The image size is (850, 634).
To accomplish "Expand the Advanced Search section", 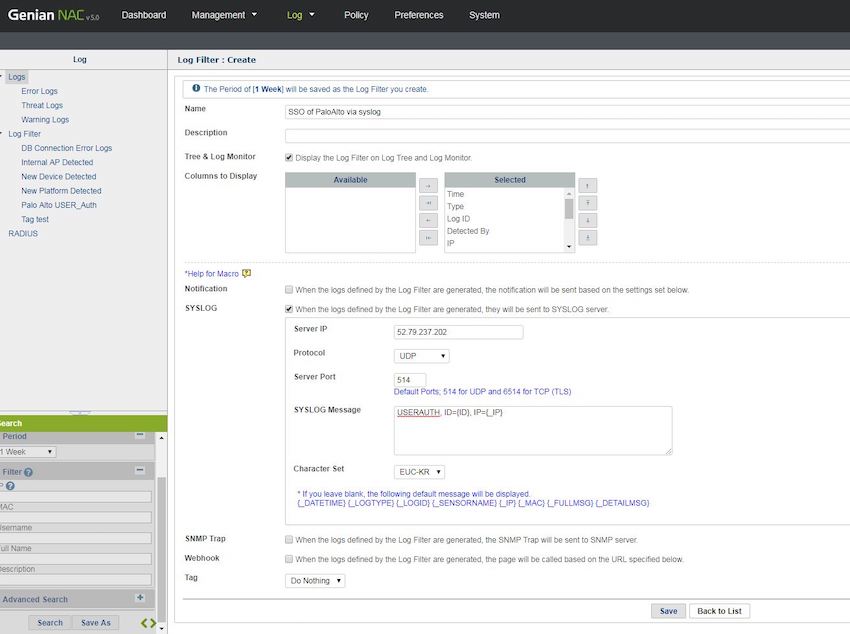I will tap(140, 598).
